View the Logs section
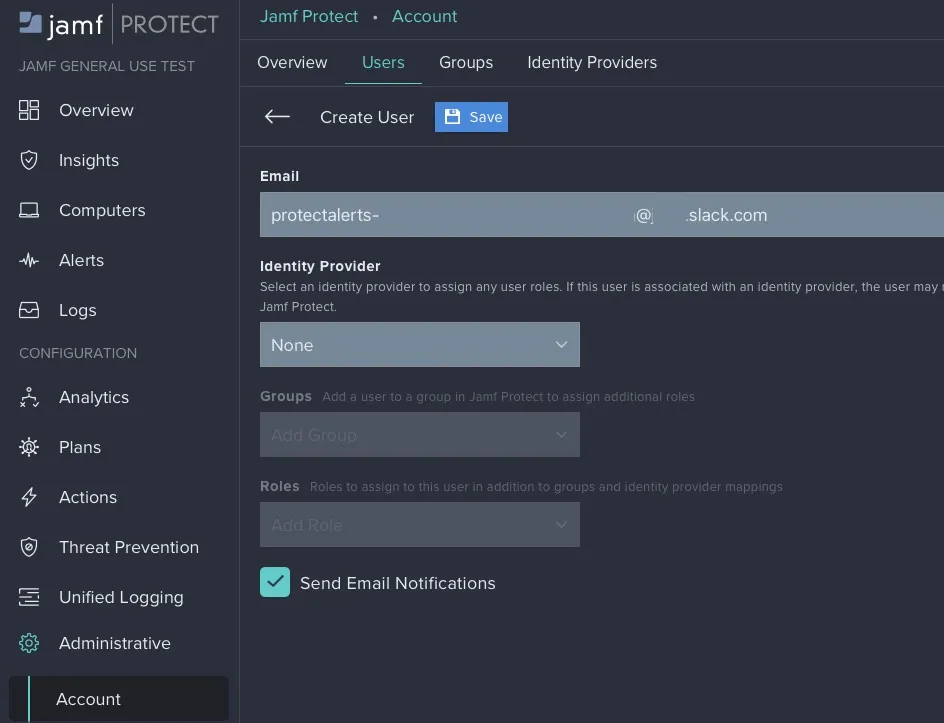The image size is (944, 723). pos(77,310)
